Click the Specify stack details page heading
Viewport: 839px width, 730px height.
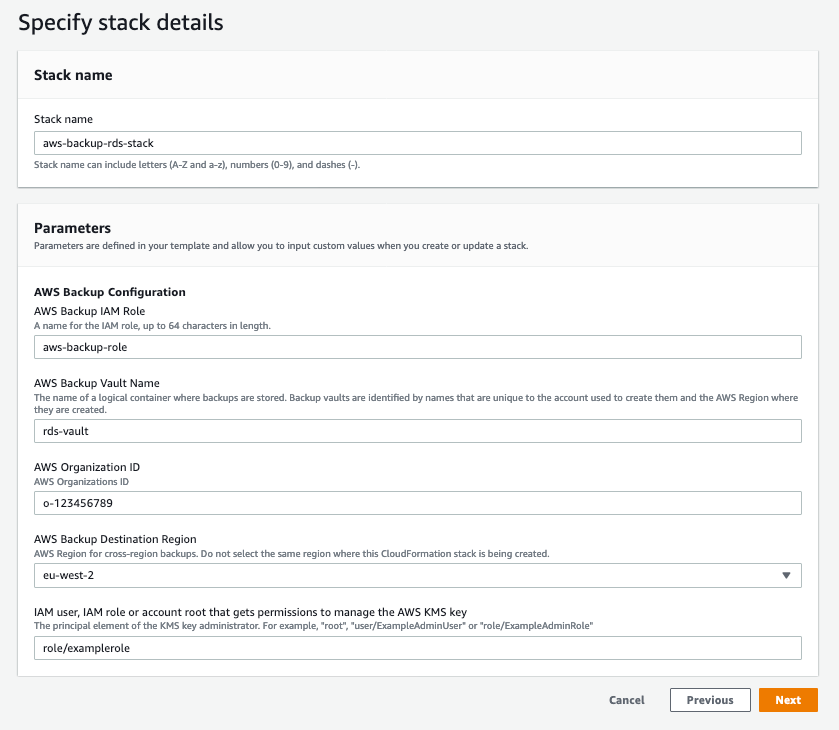121,21
